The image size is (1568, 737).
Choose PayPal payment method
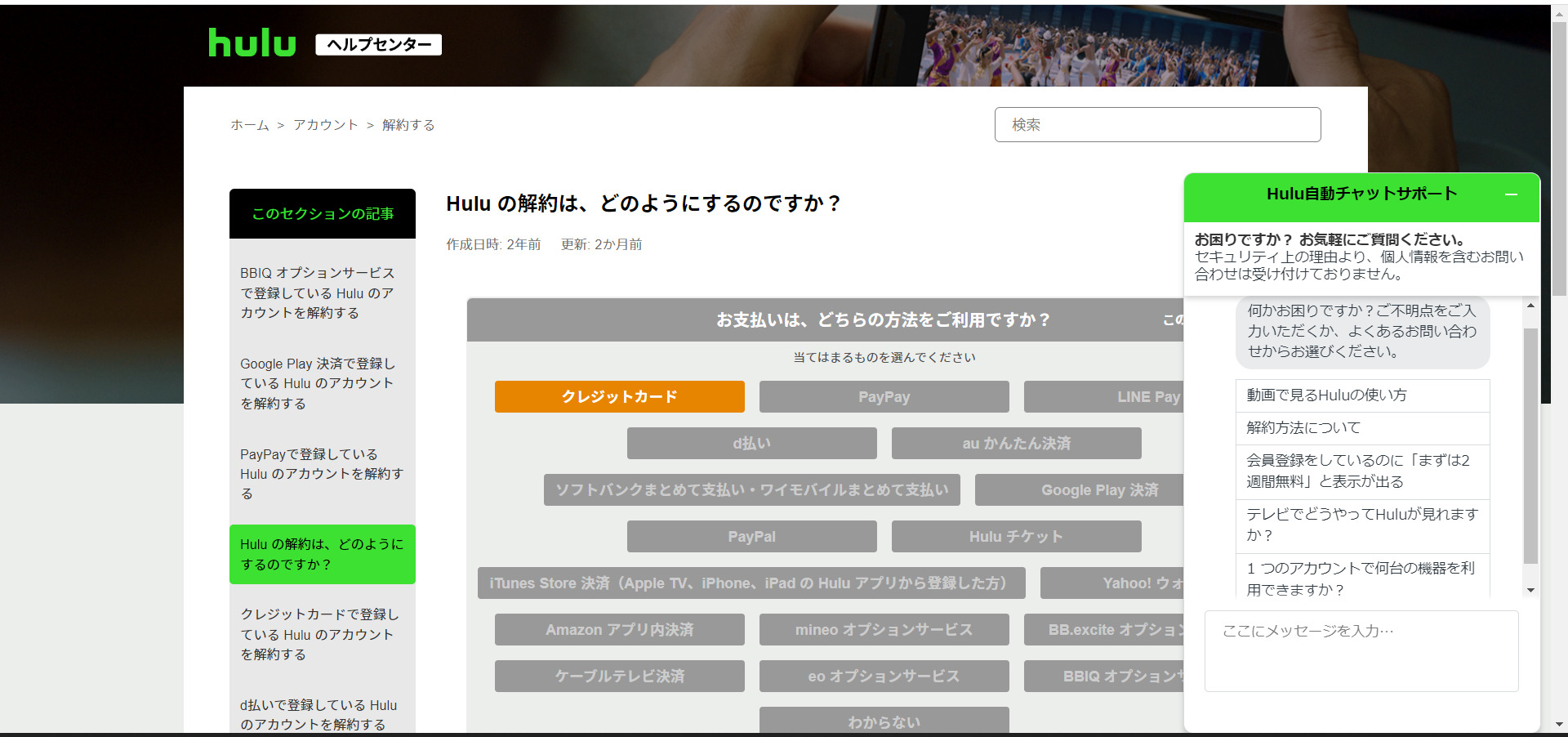click(x=751, y=536)
